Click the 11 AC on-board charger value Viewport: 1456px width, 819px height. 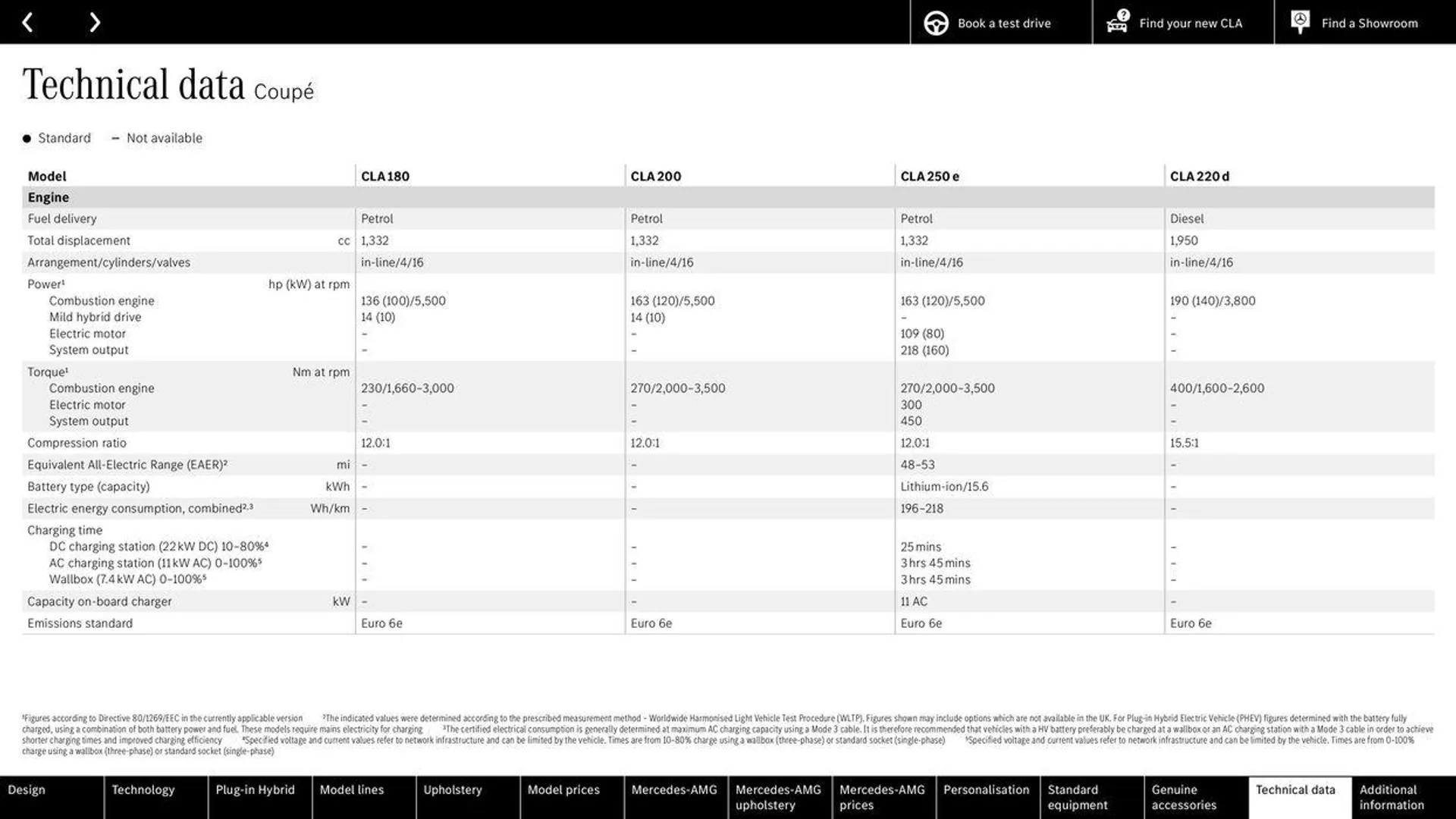tap(914, 601)
